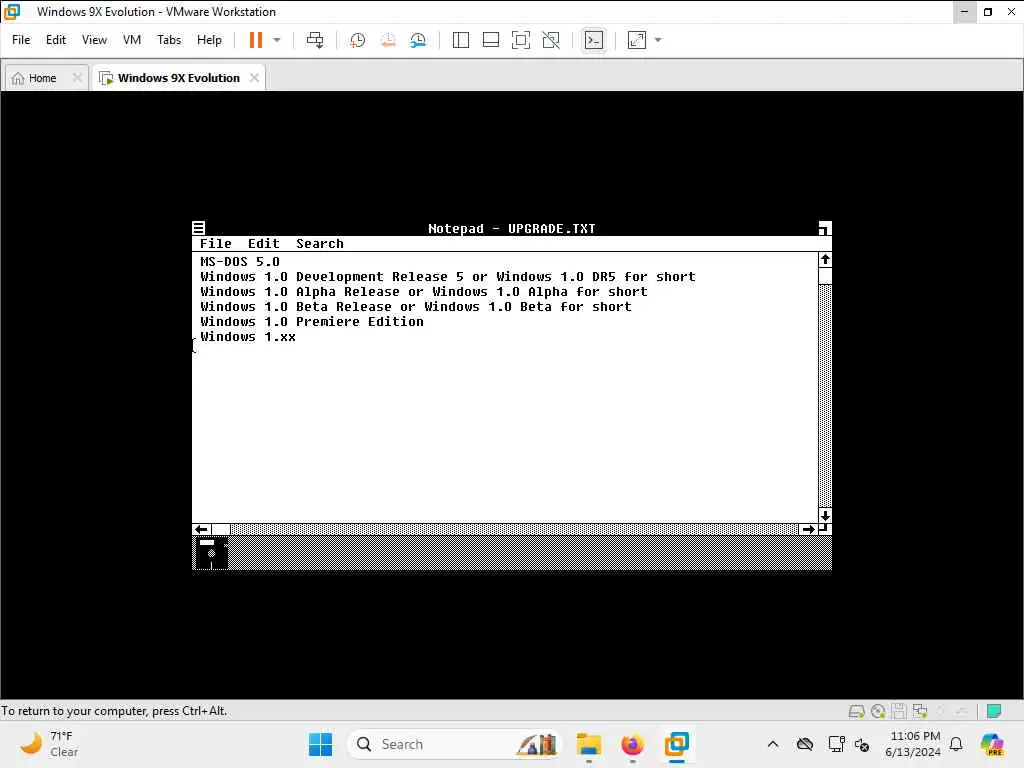Open the Windows Start menu

[x=320, y=744]
